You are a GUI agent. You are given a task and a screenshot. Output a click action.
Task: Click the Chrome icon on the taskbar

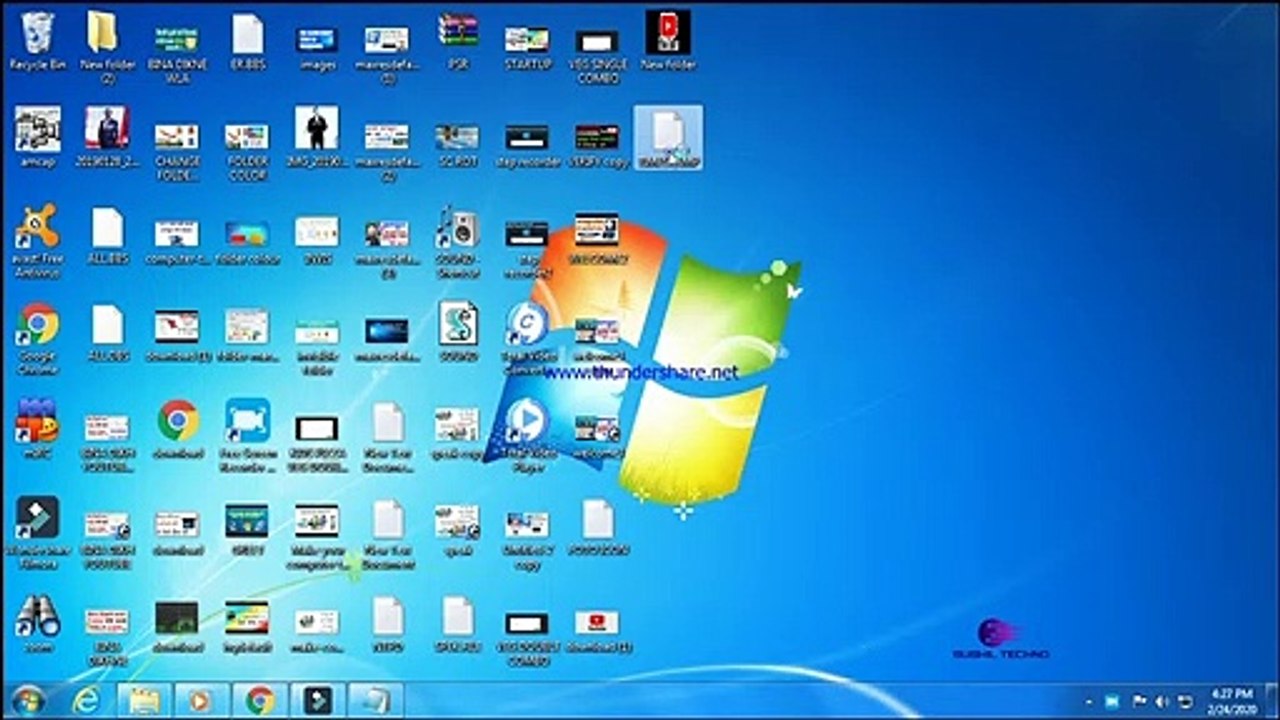click(x=260, y=700)
